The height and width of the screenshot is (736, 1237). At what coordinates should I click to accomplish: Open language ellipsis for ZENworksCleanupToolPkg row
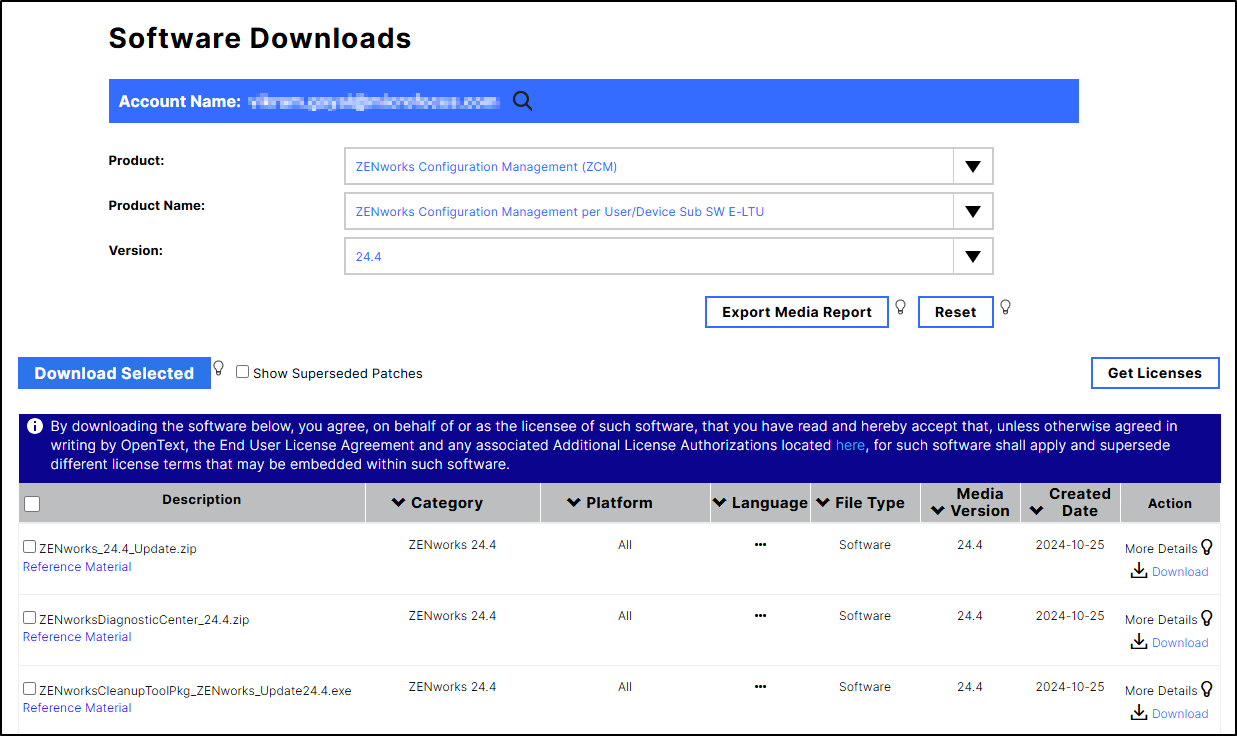click(x=760, y=687)
